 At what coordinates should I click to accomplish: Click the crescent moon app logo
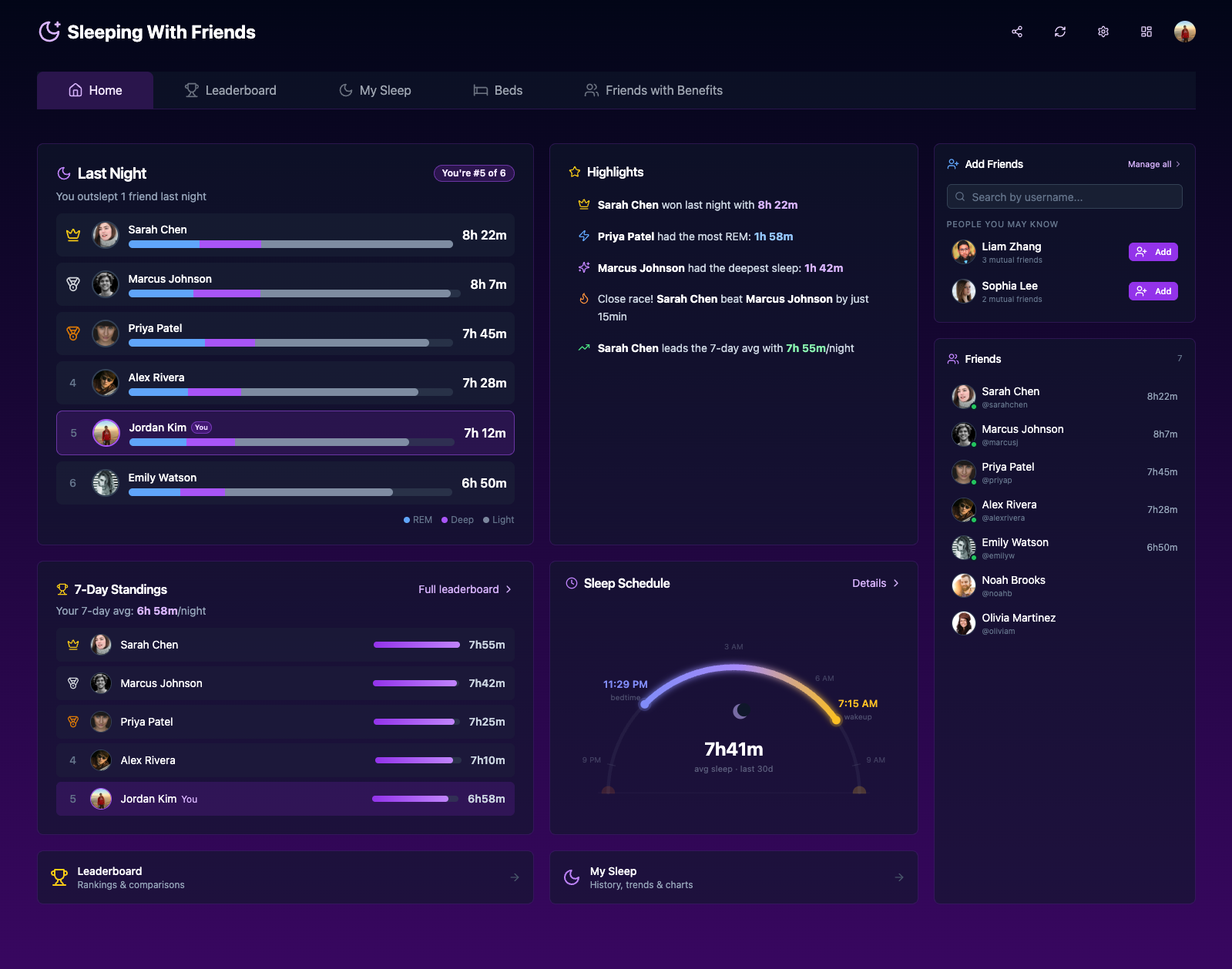pyautogui.click(x=50, y=32)
